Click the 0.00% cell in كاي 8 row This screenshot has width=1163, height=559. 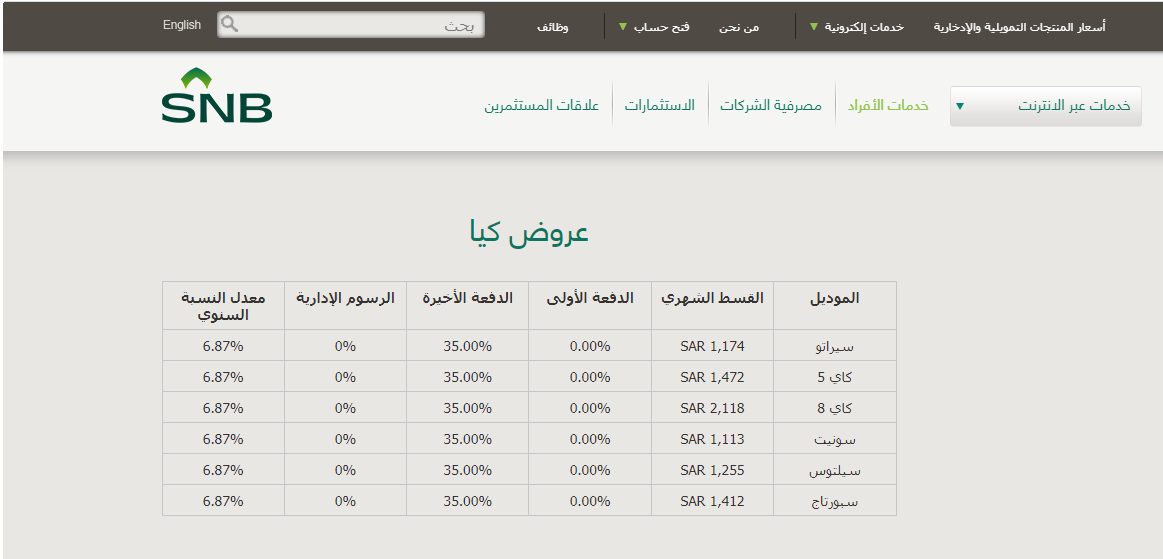pos(590,408)
